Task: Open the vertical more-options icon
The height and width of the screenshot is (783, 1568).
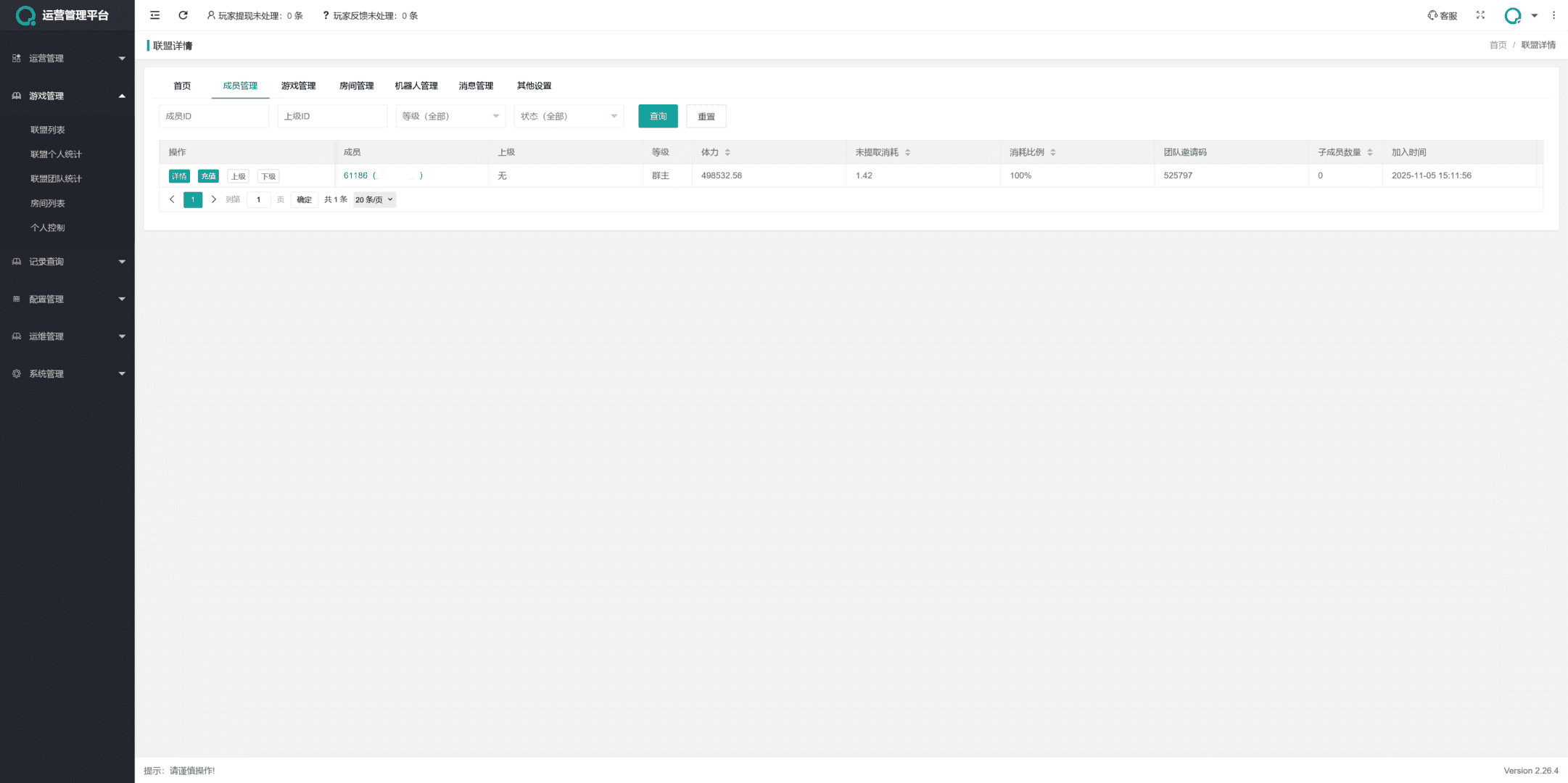Action: pos(1553,15)
